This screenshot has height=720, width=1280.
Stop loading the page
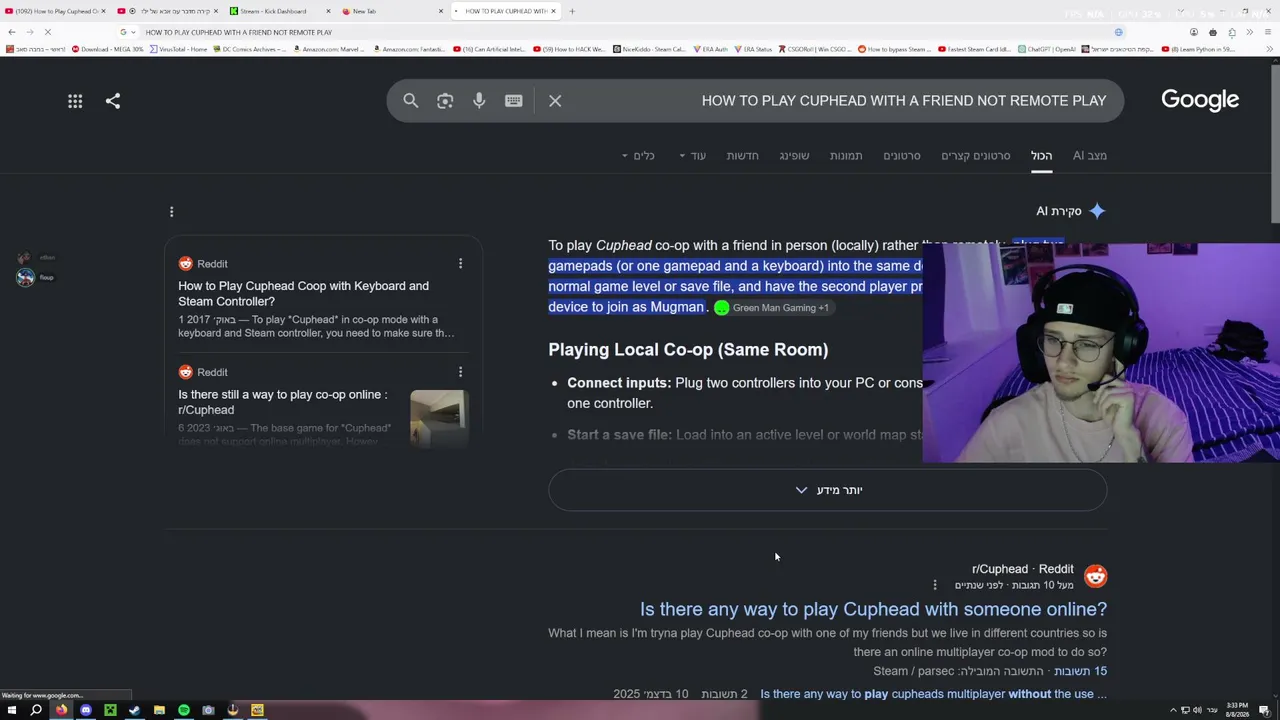47,32
